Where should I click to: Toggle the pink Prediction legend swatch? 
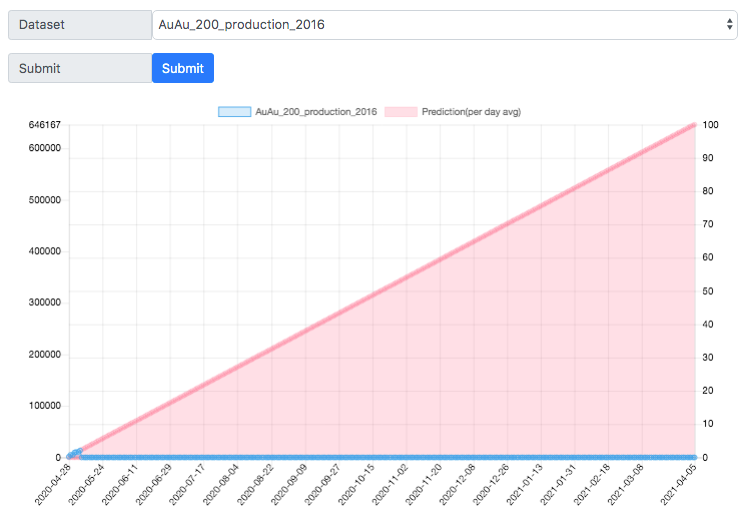(401, 112)
